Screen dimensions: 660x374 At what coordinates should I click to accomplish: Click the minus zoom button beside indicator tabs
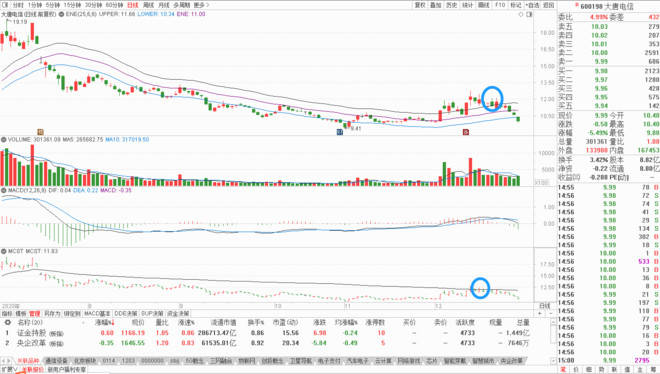(551, 313)
